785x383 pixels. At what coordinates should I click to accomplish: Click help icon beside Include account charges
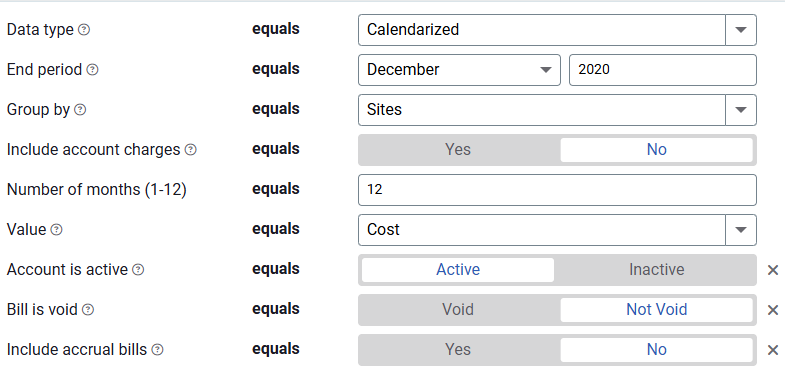click(191, 150)
